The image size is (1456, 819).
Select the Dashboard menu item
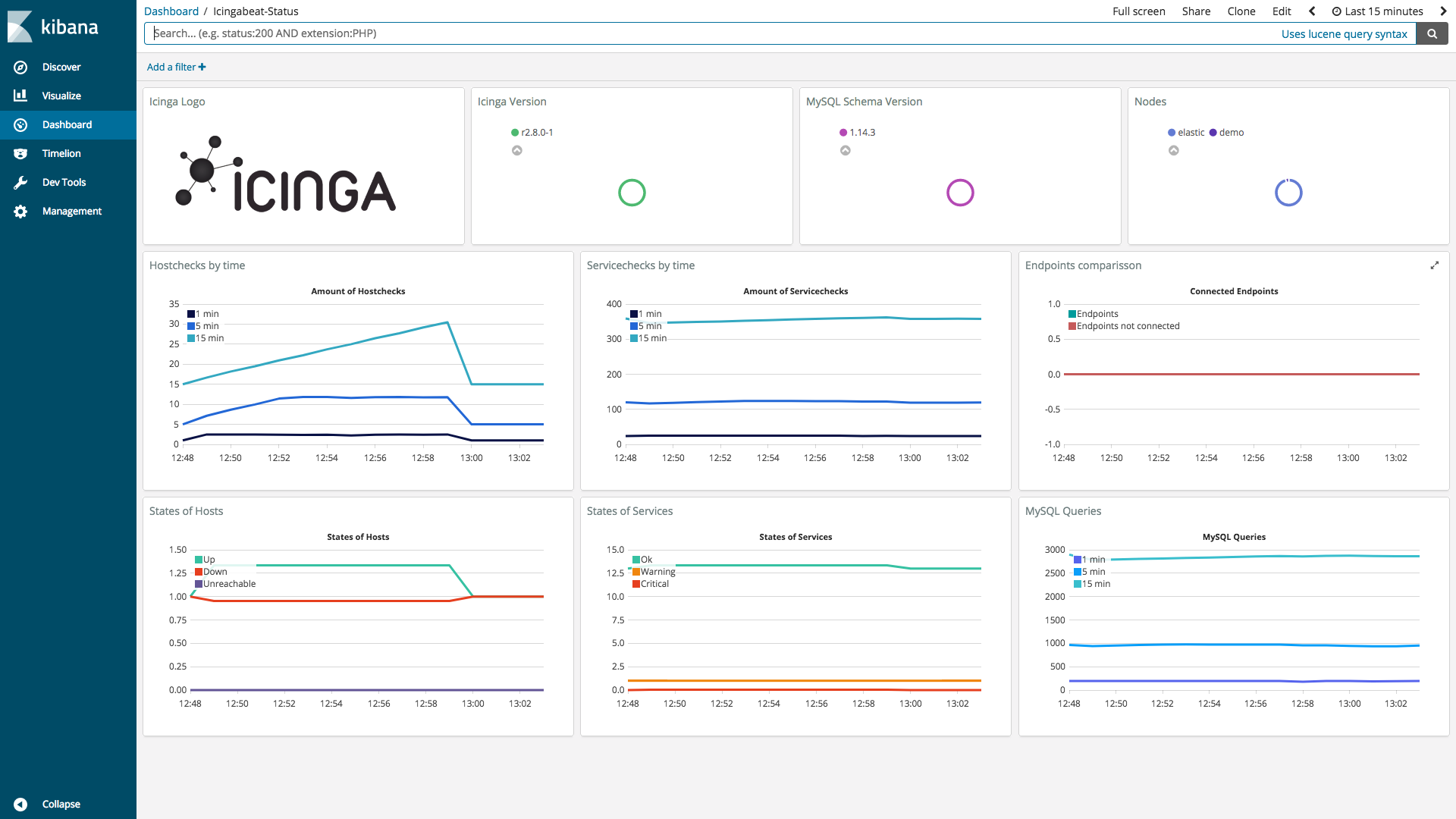(x=67, y=125)
